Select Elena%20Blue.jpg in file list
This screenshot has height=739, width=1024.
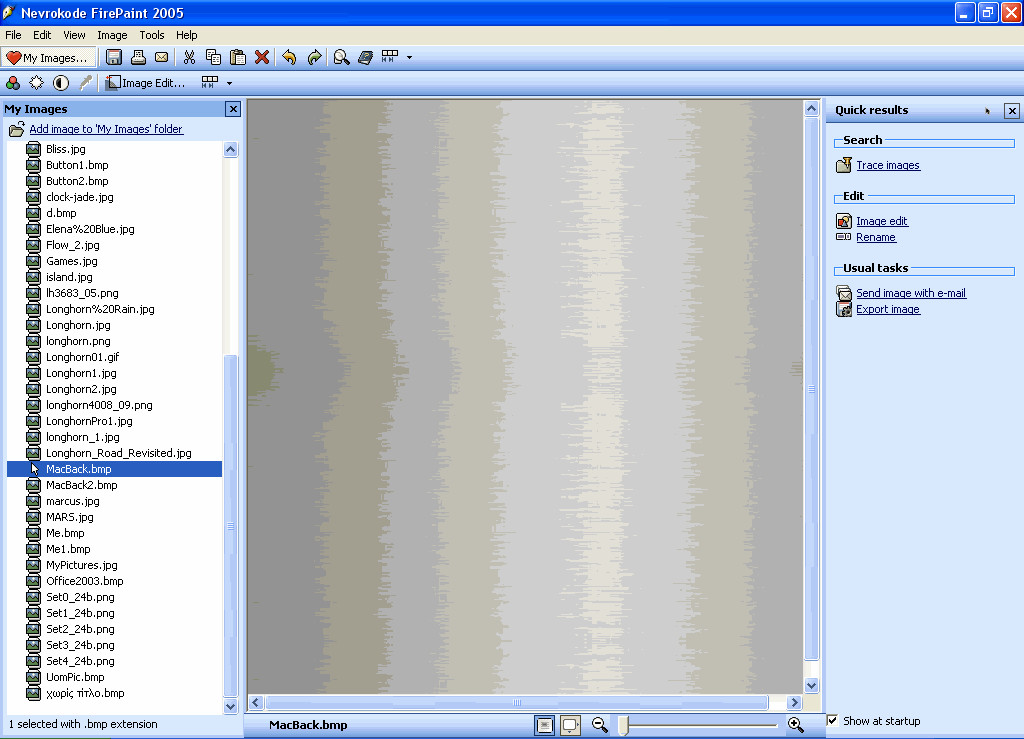[x=90, y=229]
